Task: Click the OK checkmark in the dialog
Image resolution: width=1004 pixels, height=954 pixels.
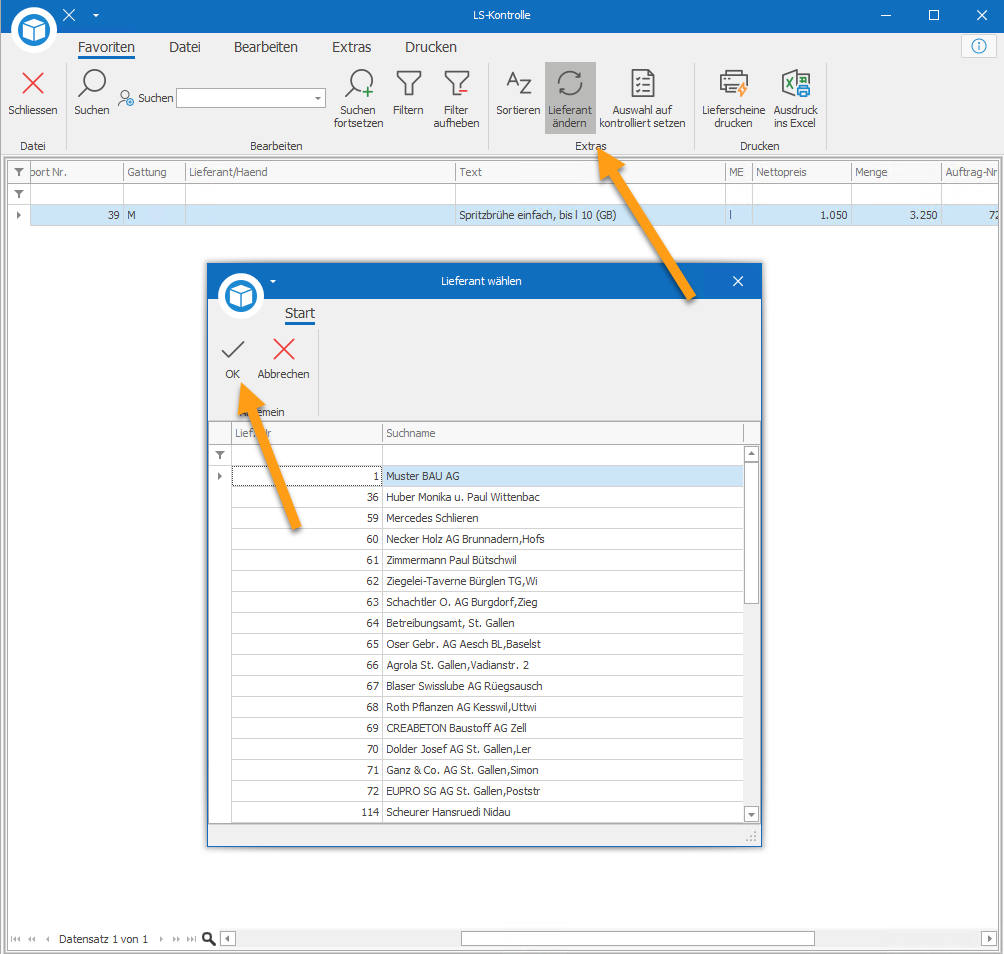Action: (x=232, y=350)
